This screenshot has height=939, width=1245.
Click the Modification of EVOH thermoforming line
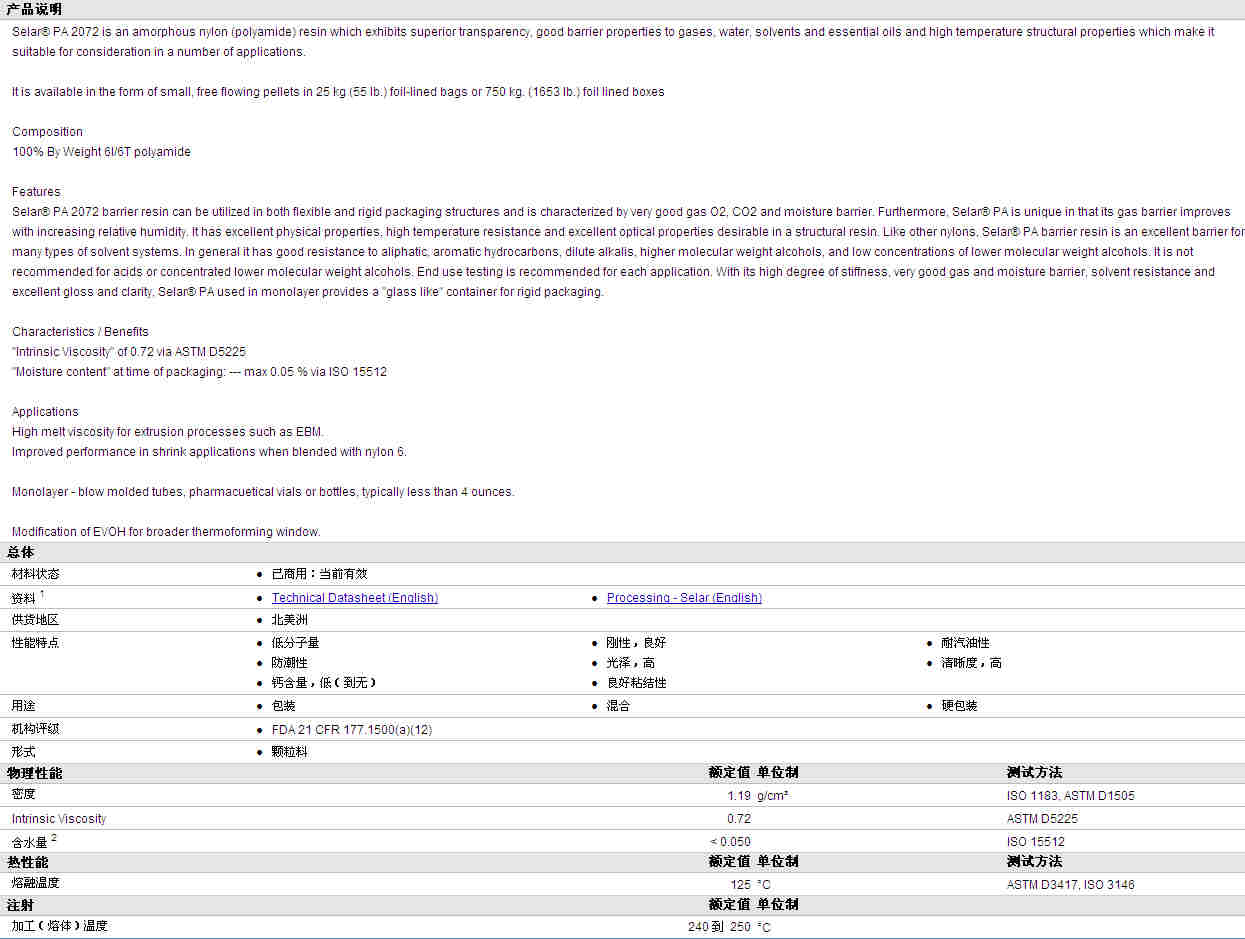[166, 532]
